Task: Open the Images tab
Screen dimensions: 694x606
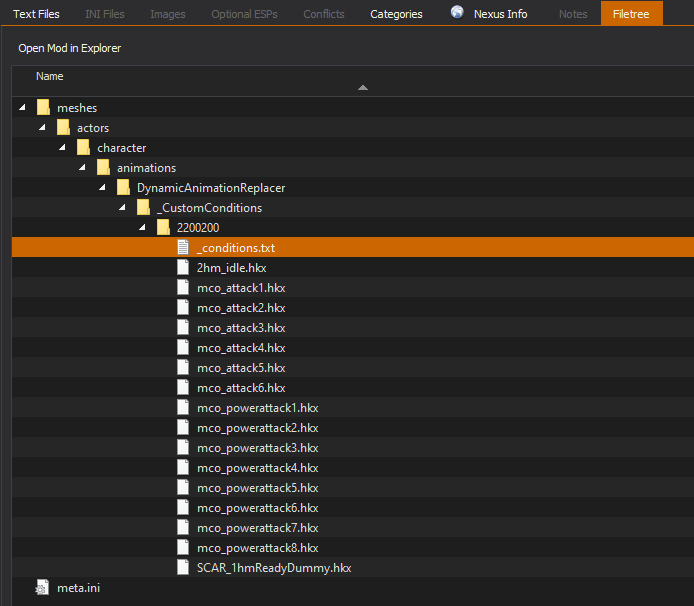Action: pyautogui.click(x=168, y=14)
